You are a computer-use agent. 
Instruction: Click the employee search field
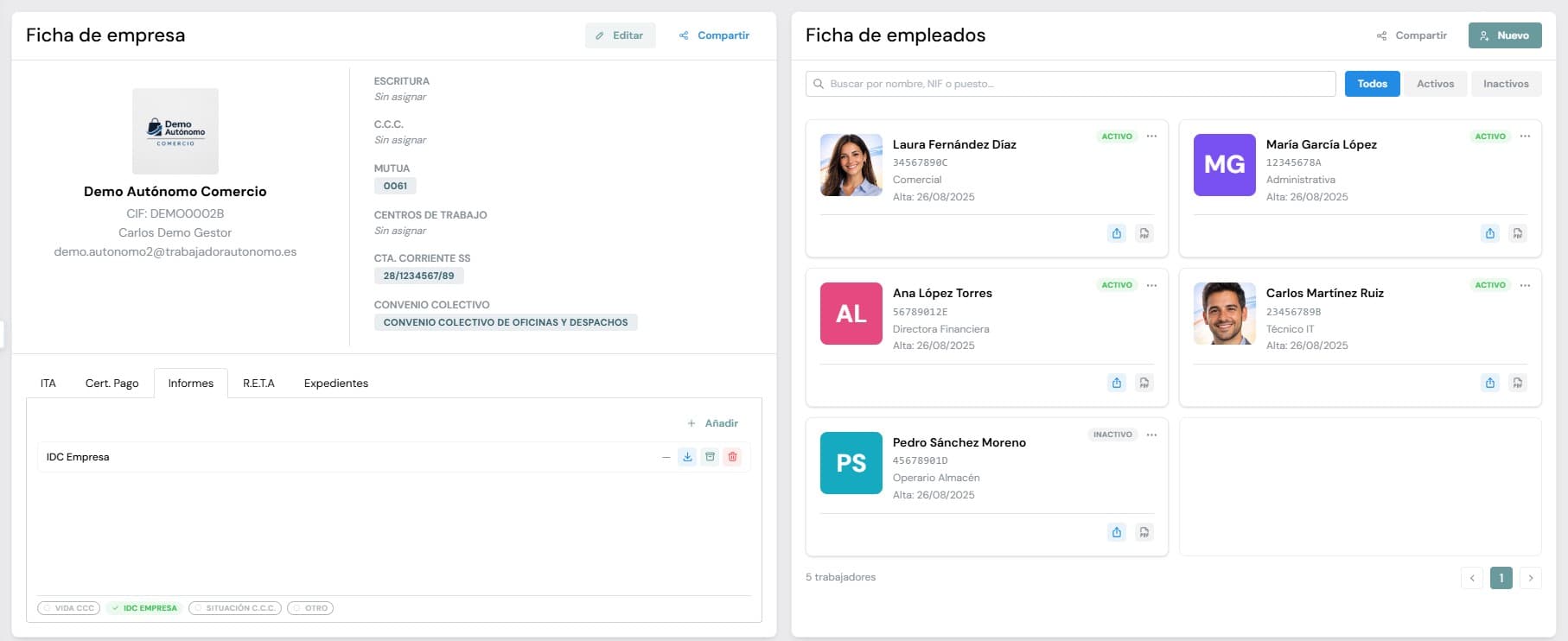[x=1071, y=84]
